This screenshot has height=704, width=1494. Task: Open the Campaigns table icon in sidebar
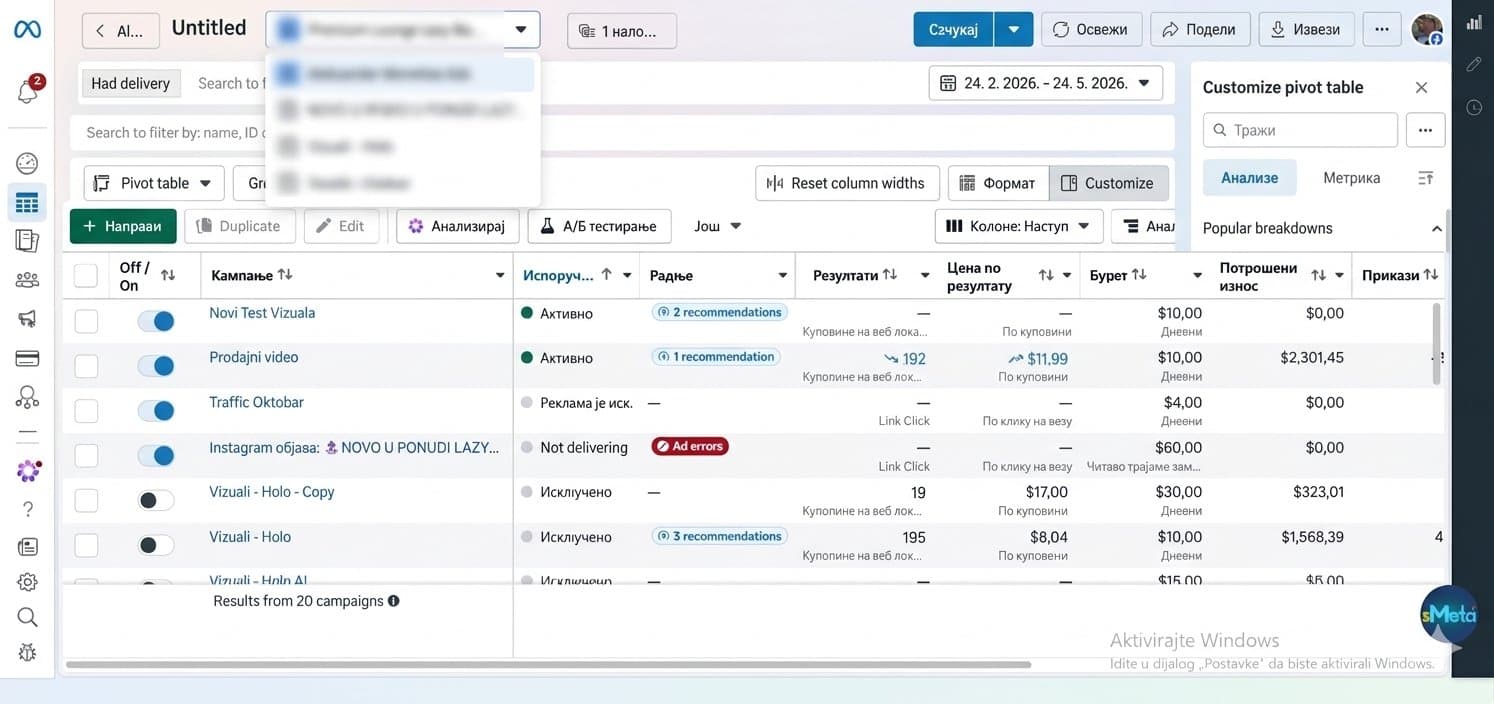coord(27,203)
